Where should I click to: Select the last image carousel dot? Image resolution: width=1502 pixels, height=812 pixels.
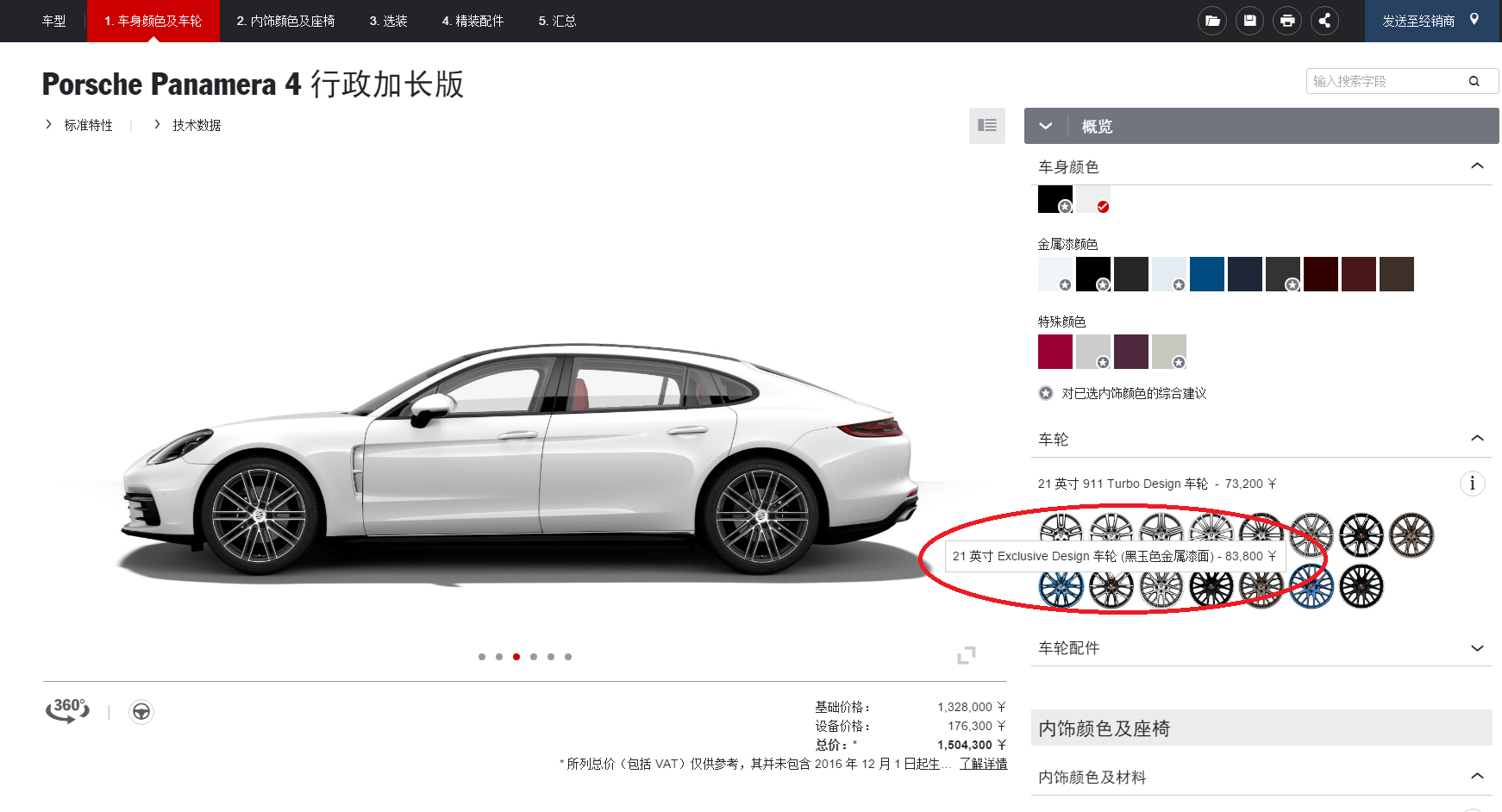pos(568,657)
